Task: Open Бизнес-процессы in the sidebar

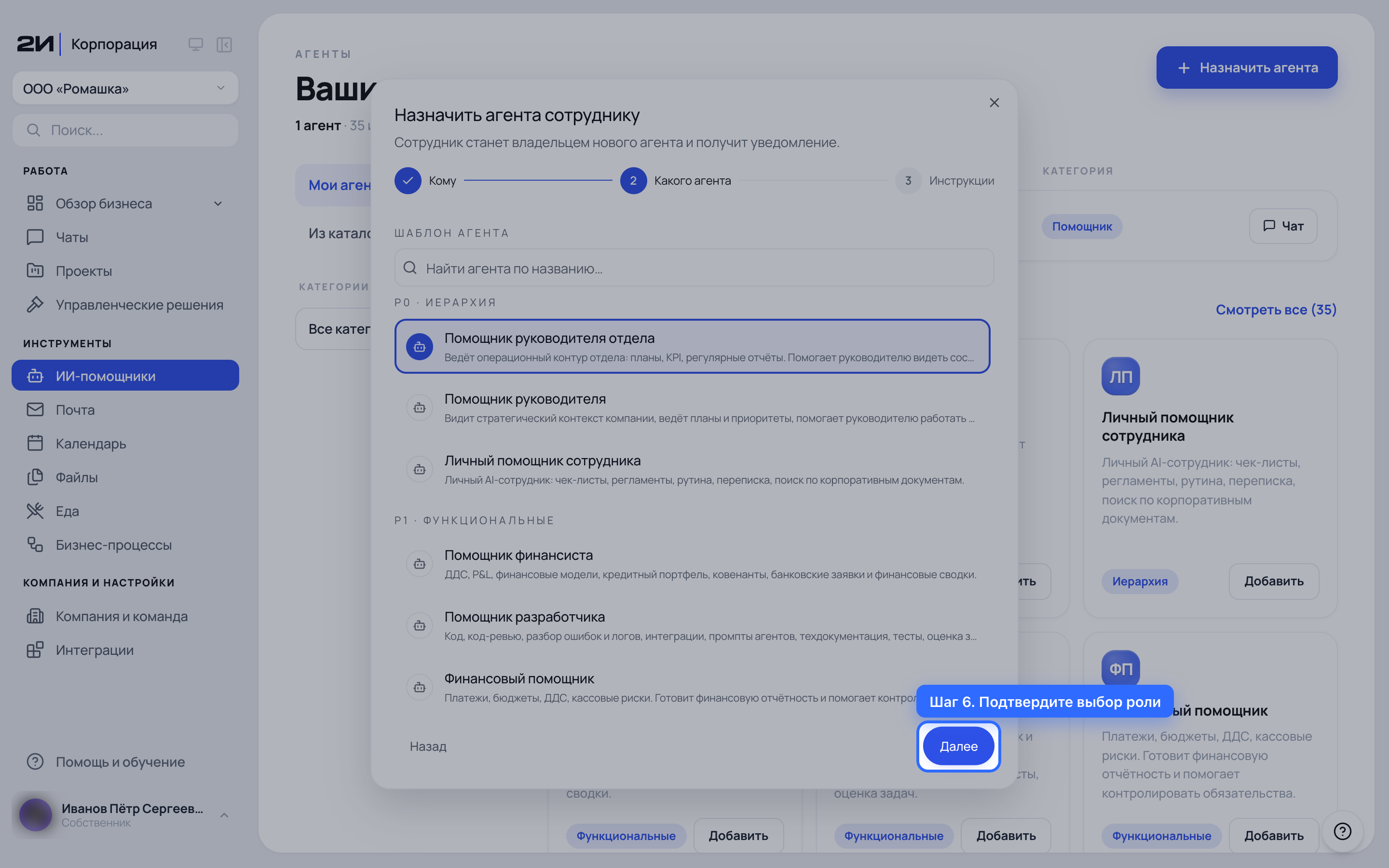Action: [x=125, y=545]
